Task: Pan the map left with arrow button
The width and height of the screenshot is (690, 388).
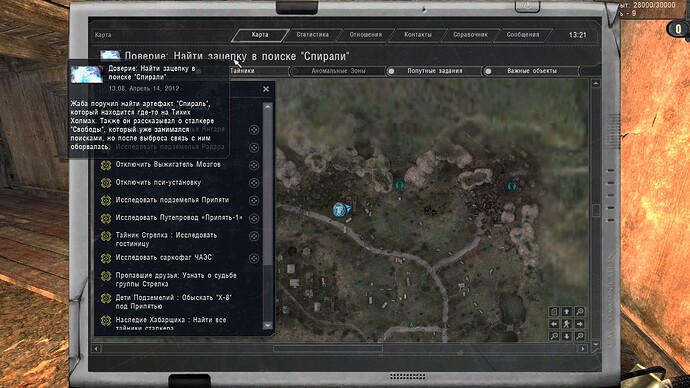Action: pyautogui.click(x=554, y=324)
